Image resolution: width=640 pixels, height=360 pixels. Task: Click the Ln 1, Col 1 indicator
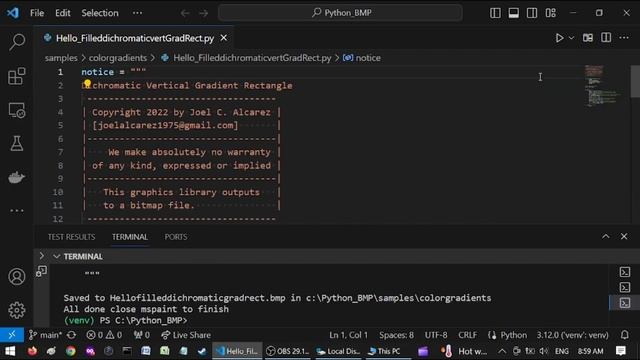pyautogui.click(x=348, y=335)
